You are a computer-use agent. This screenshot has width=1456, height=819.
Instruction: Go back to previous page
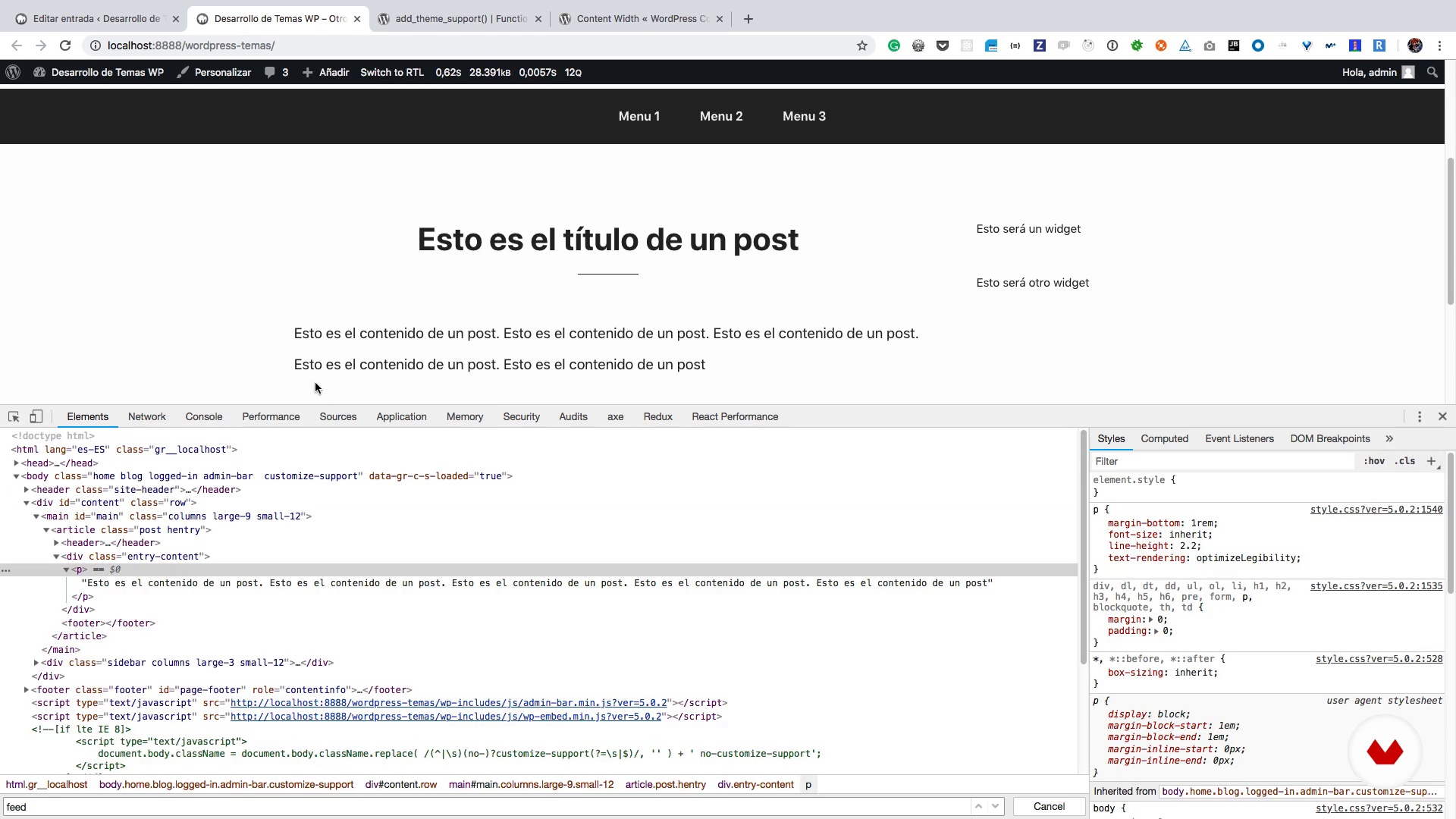pos(17,45)
